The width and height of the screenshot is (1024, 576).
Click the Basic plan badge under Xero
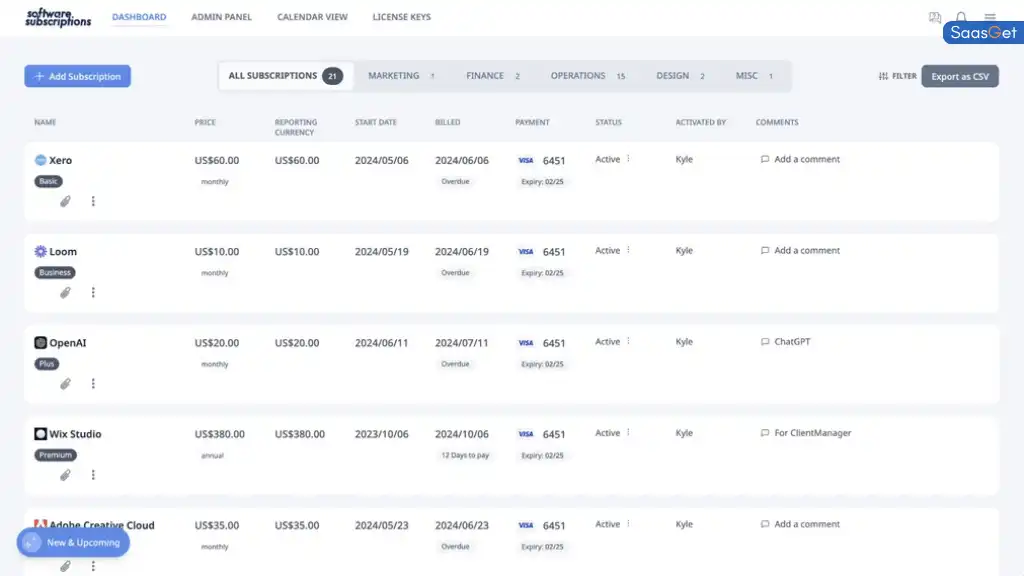point(46,181)
